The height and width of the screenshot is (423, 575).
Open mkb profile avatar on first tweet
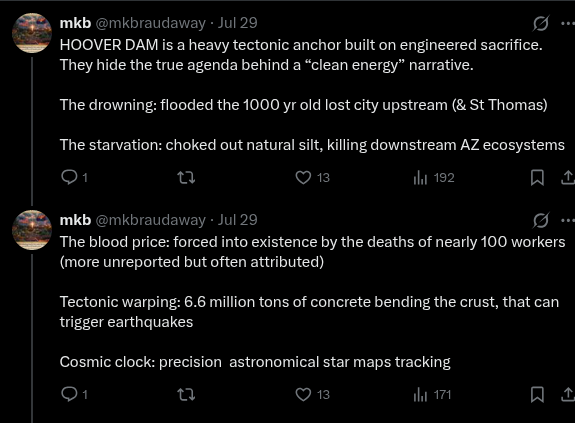(32, 33)
